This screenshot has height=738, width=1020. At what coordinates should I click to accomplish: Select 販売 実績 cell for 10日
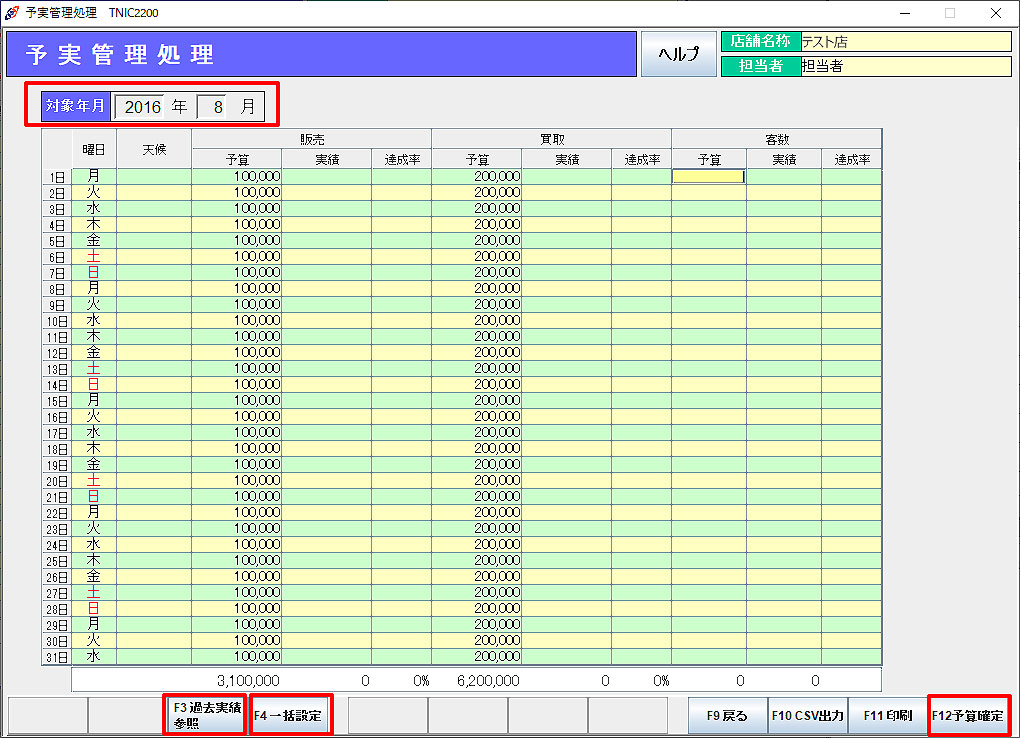click(326, 321)
